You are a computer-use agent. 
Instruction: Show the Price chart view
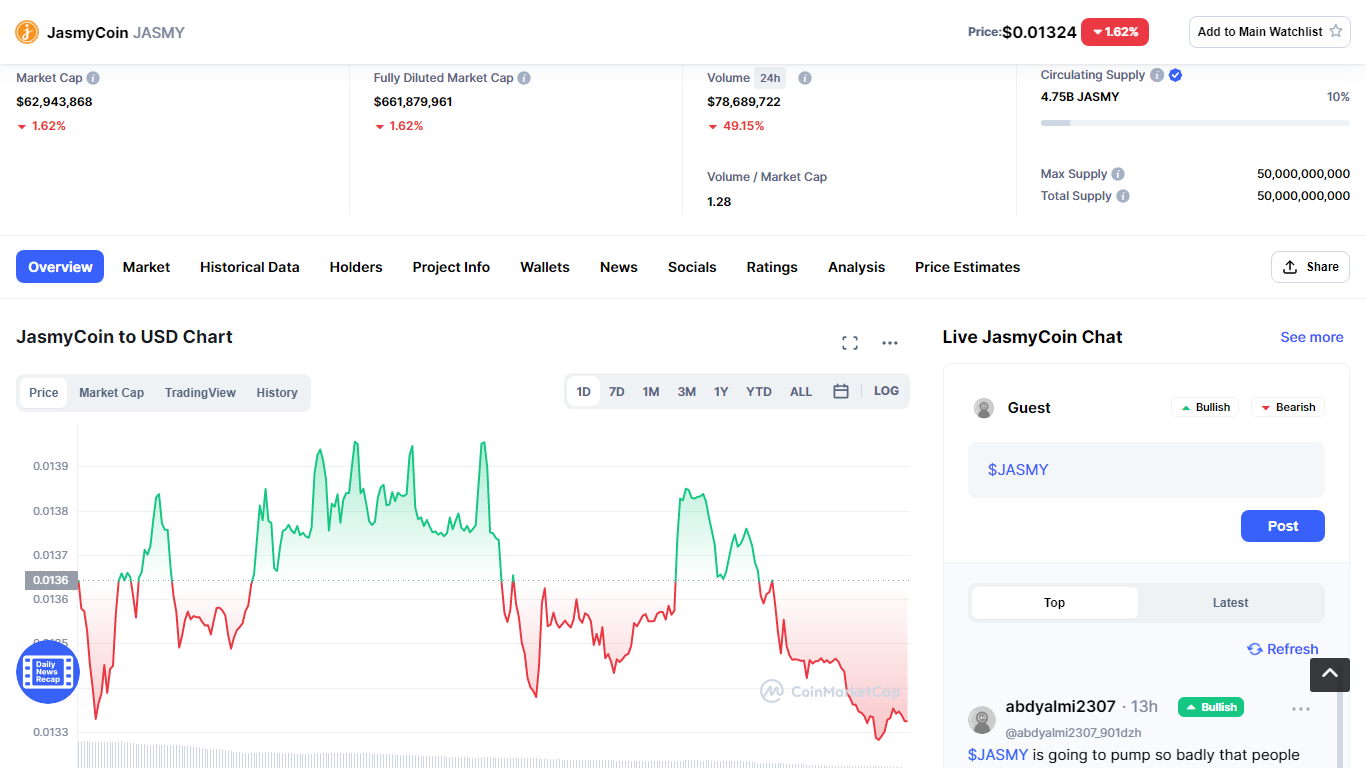(44, 393)
